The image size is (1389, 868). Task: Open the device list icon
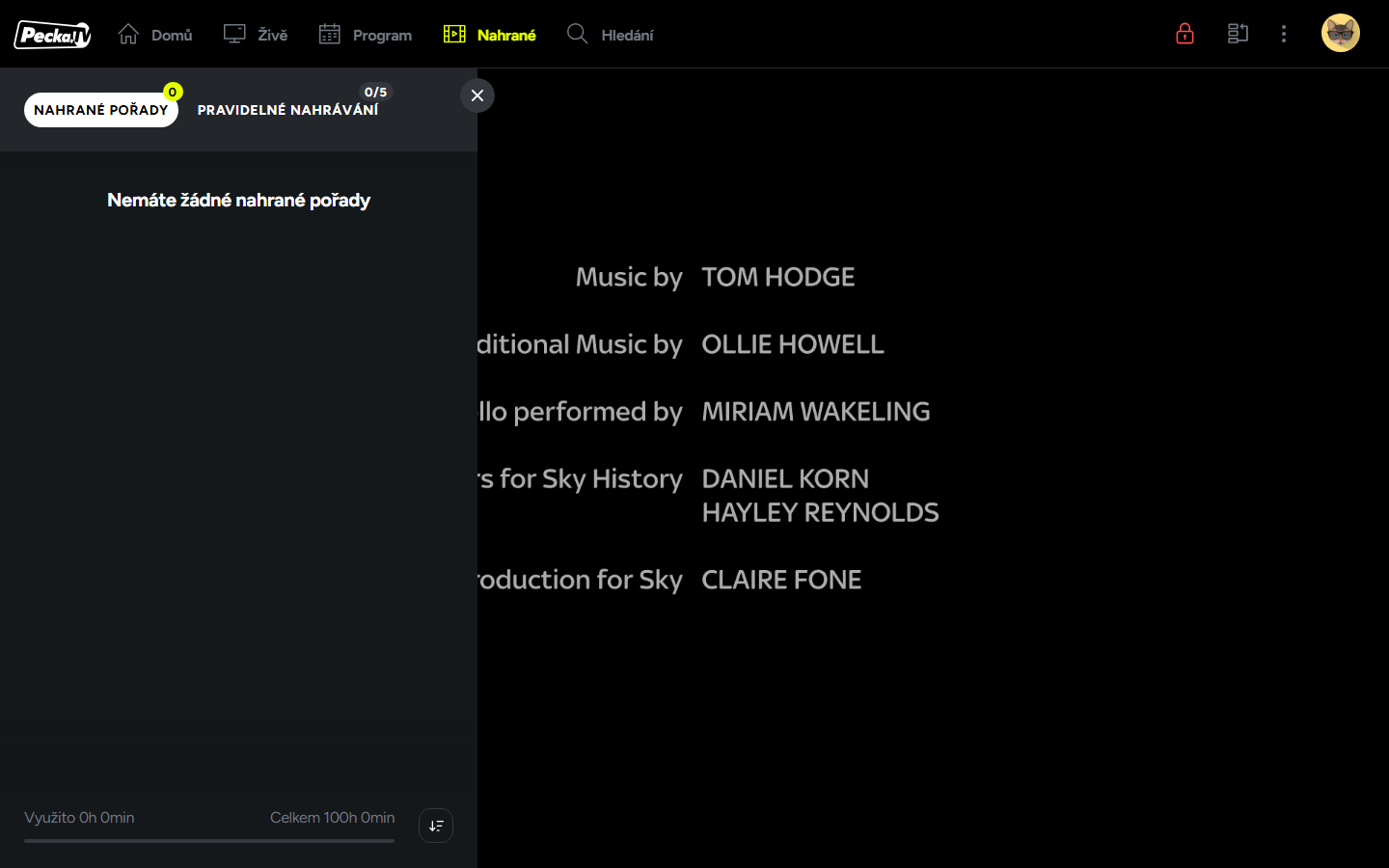click(1238, 34)
